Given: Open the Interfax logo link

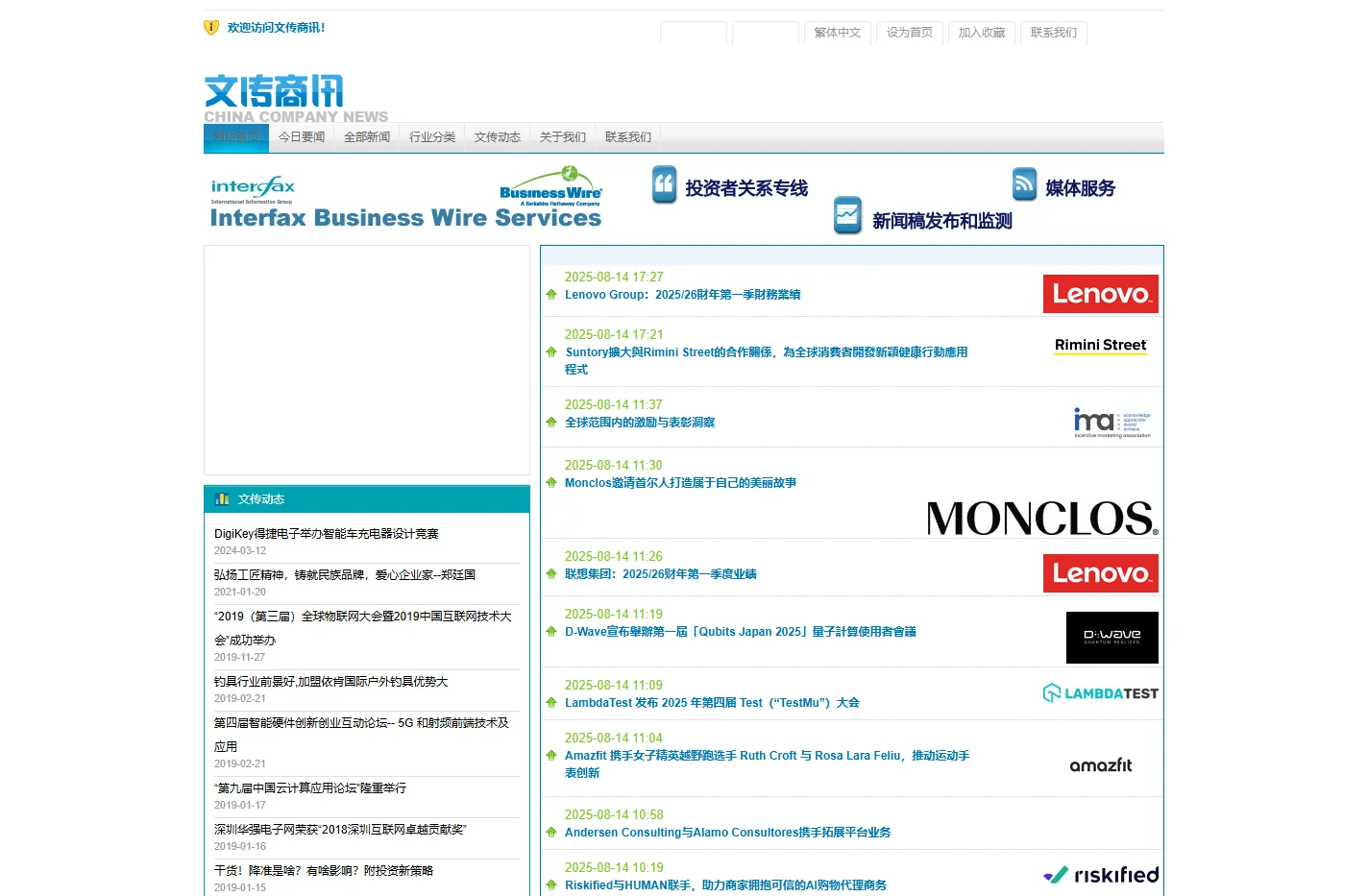Looking at the screenshot, I should [x=253, y=188].
